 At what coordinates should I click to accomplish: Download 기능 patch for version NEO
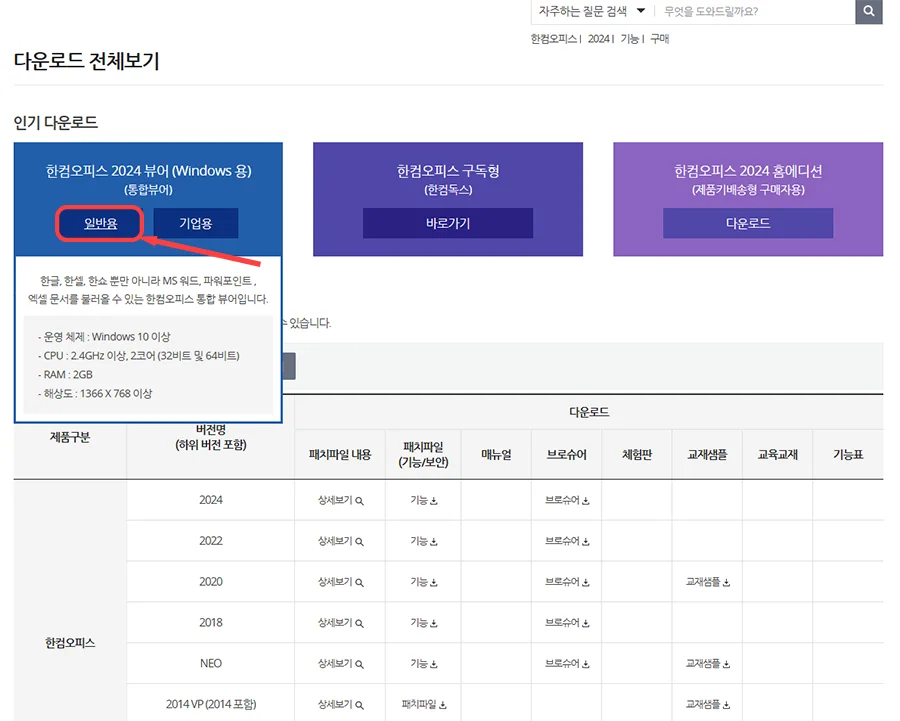[x=424, y=663]
